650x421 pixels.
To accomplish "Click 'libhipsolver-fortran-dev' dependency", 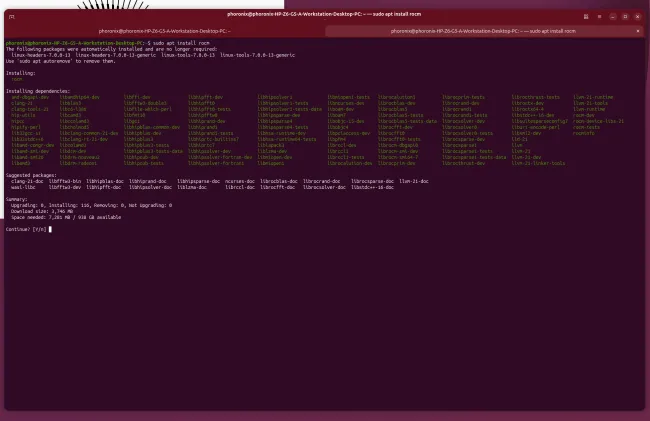I will coord(220,157).
